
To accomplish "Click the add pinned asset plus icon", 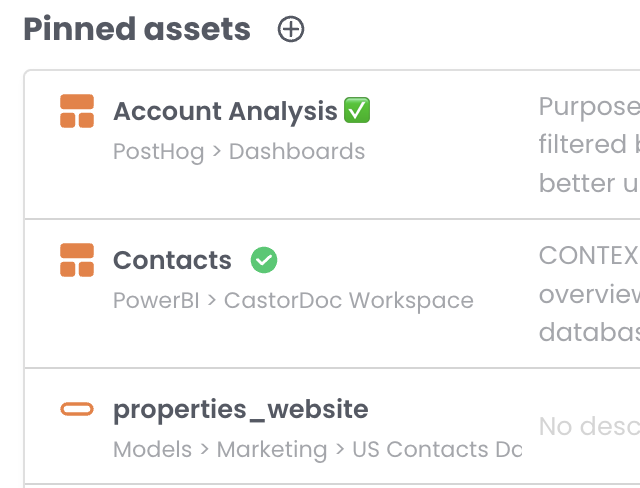I will (x=291, y=30).
